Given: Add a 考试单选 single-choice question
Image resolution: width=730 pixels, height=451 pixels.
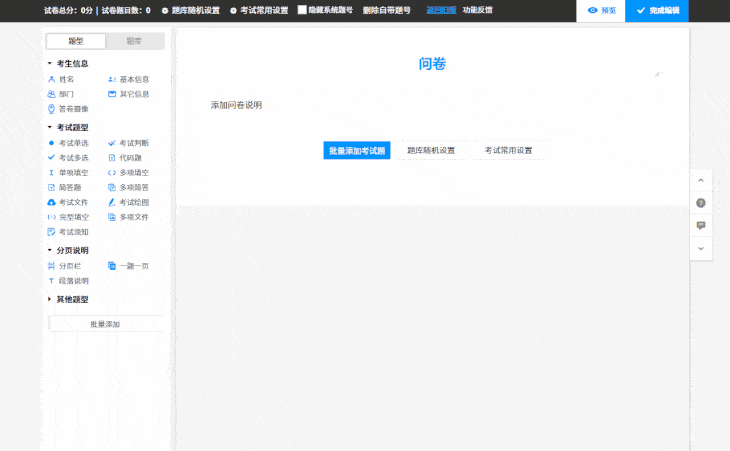Looking at the screenshot, I should pos(68,143).
